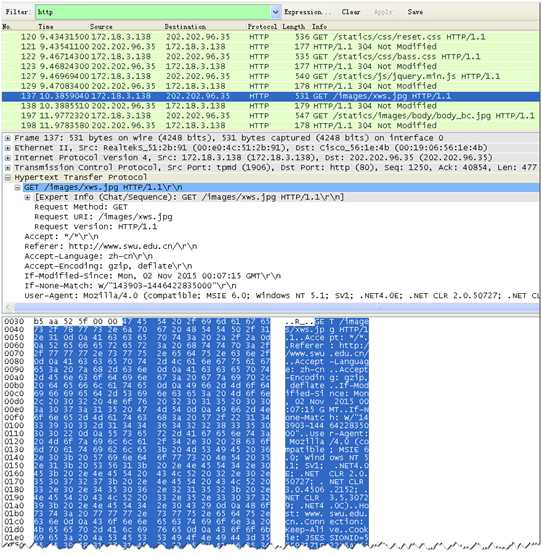542x555 pixels.
Task: Select packet 198 in the list
Action: coord(271,126)
